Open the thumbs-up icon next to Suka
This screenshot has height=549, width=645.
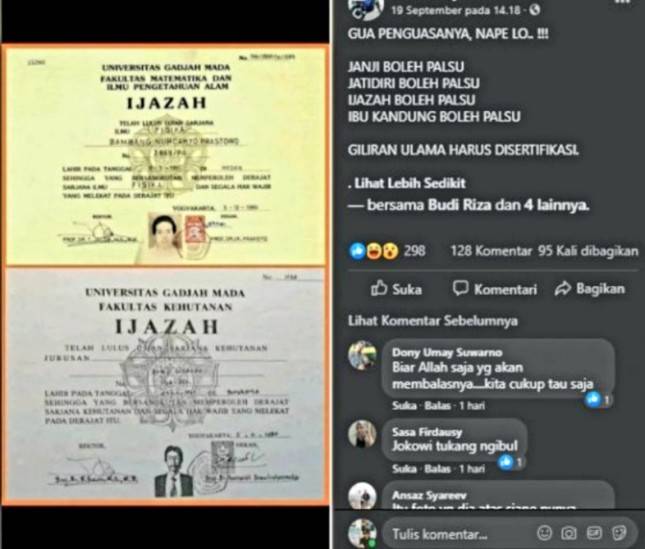coord(379,288)
